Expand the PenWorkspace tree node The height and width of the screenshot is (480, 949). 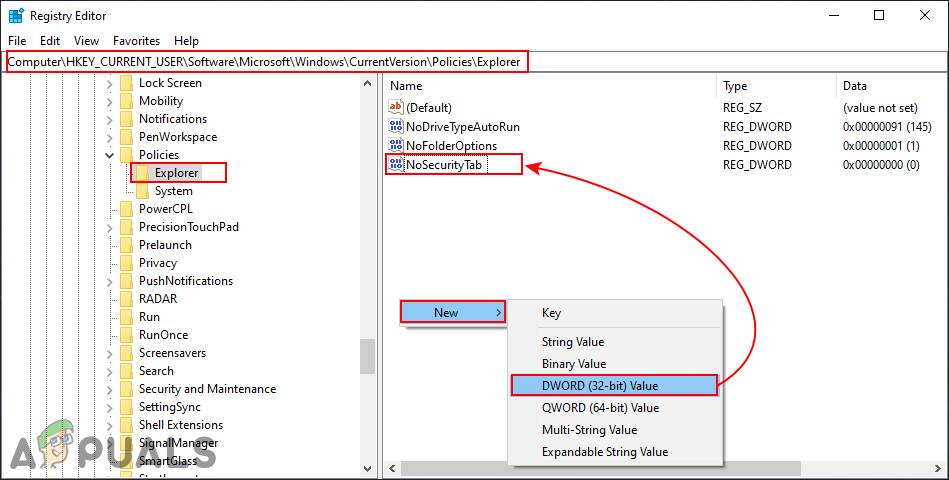coord(110,137)
